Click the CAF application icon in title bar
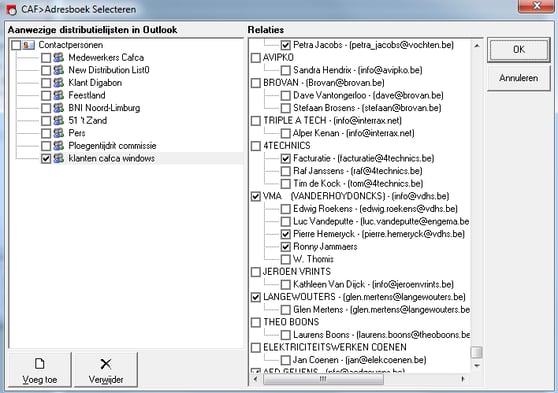 (12, 10)
